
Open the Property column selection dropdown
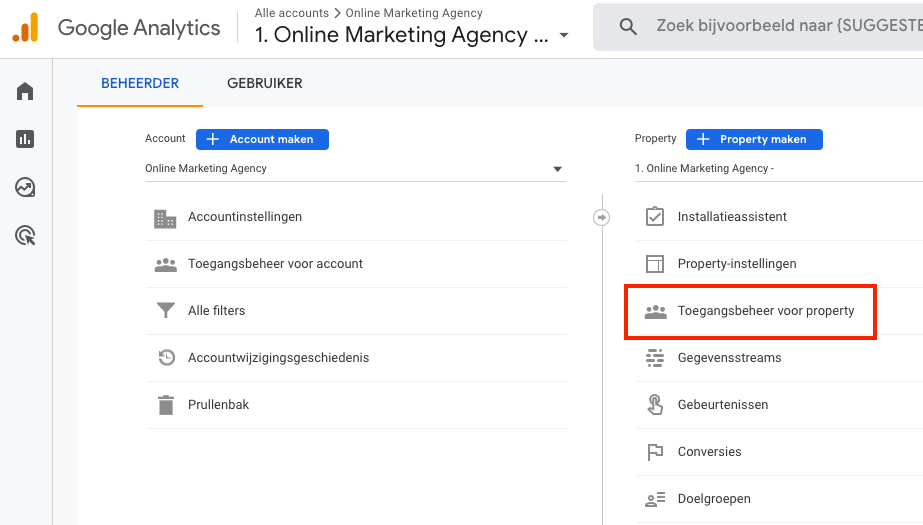coord(750,169)
